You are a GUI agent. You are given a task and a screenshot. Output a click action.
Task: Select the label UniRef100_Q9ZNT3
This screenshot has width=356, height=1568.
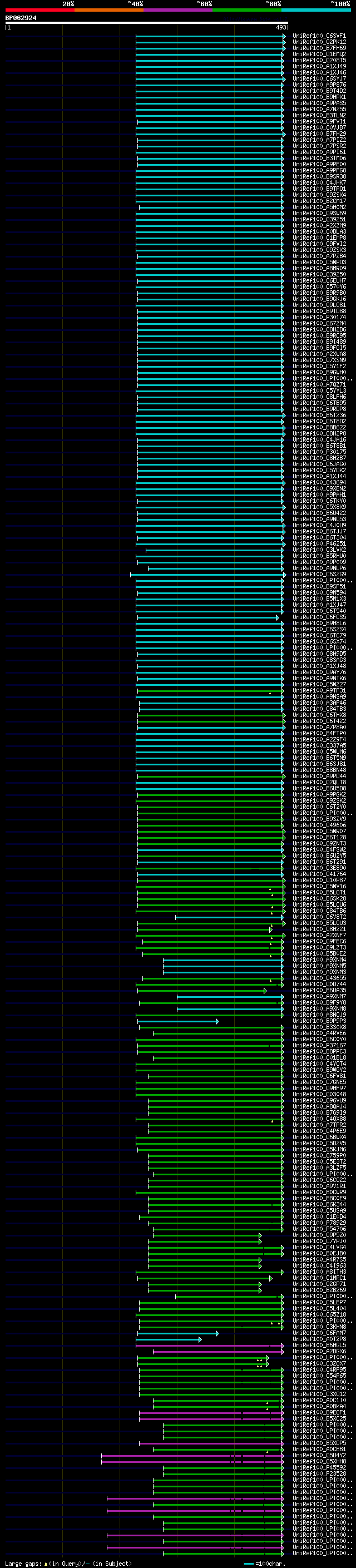(x=319, y=843)
